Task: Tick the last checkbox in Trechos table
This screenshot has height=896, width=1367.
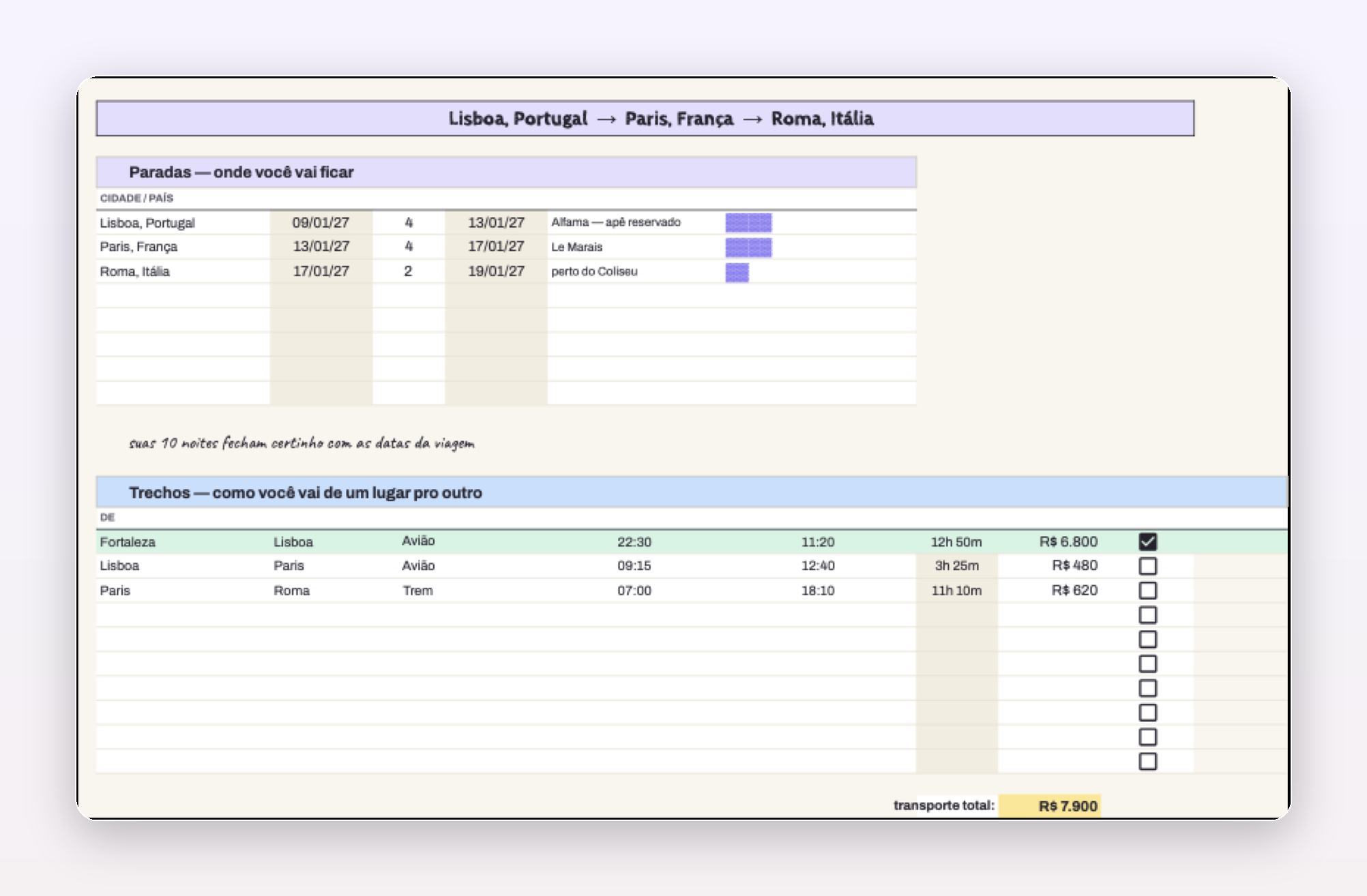Action: (1148, 762)
